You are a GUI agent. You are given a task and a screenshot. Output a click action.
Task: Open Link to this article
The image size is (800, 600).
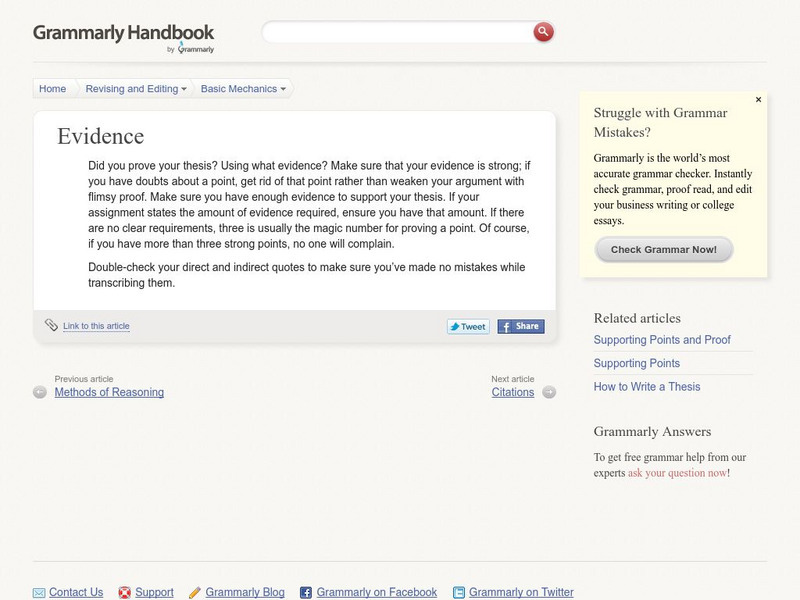96,326
